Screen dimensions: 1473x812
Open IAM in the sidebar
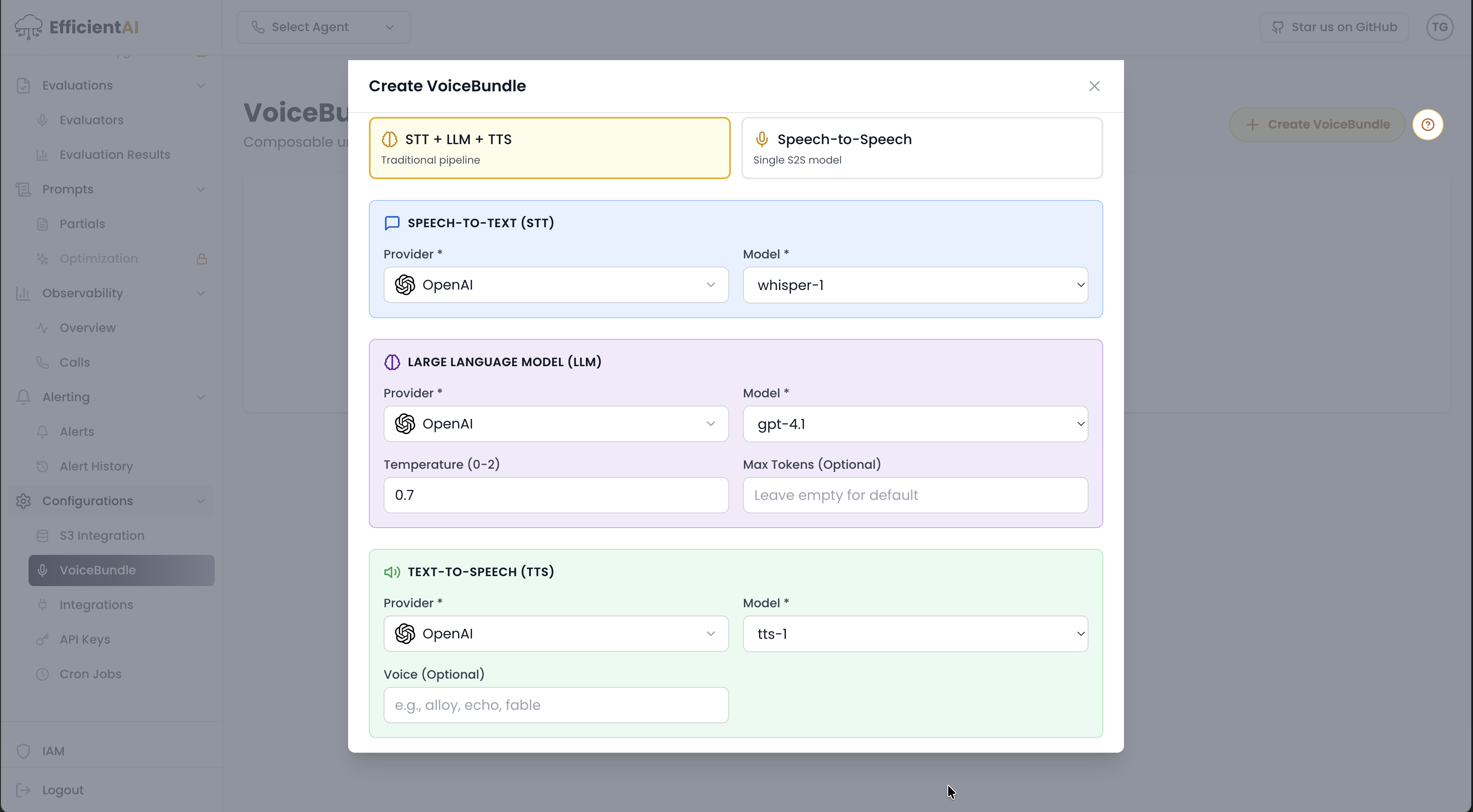(111, 751)
